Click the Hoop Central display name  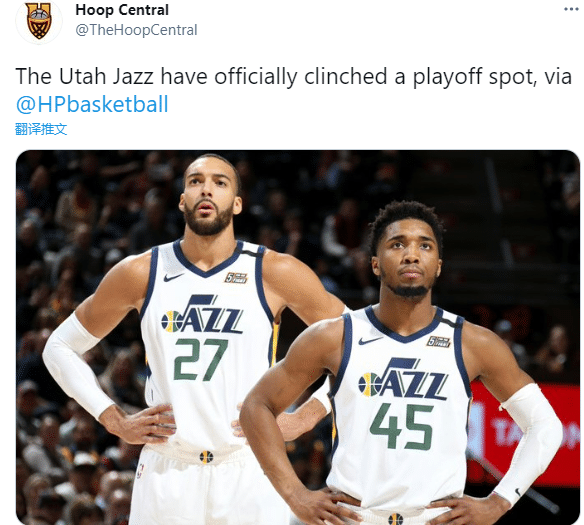pyautogui.click(x=122, y=10)
